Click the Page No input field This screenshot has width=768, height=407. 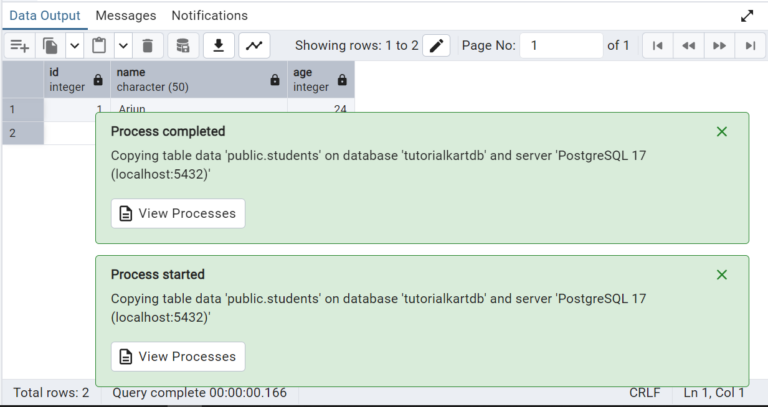point(562,46)
